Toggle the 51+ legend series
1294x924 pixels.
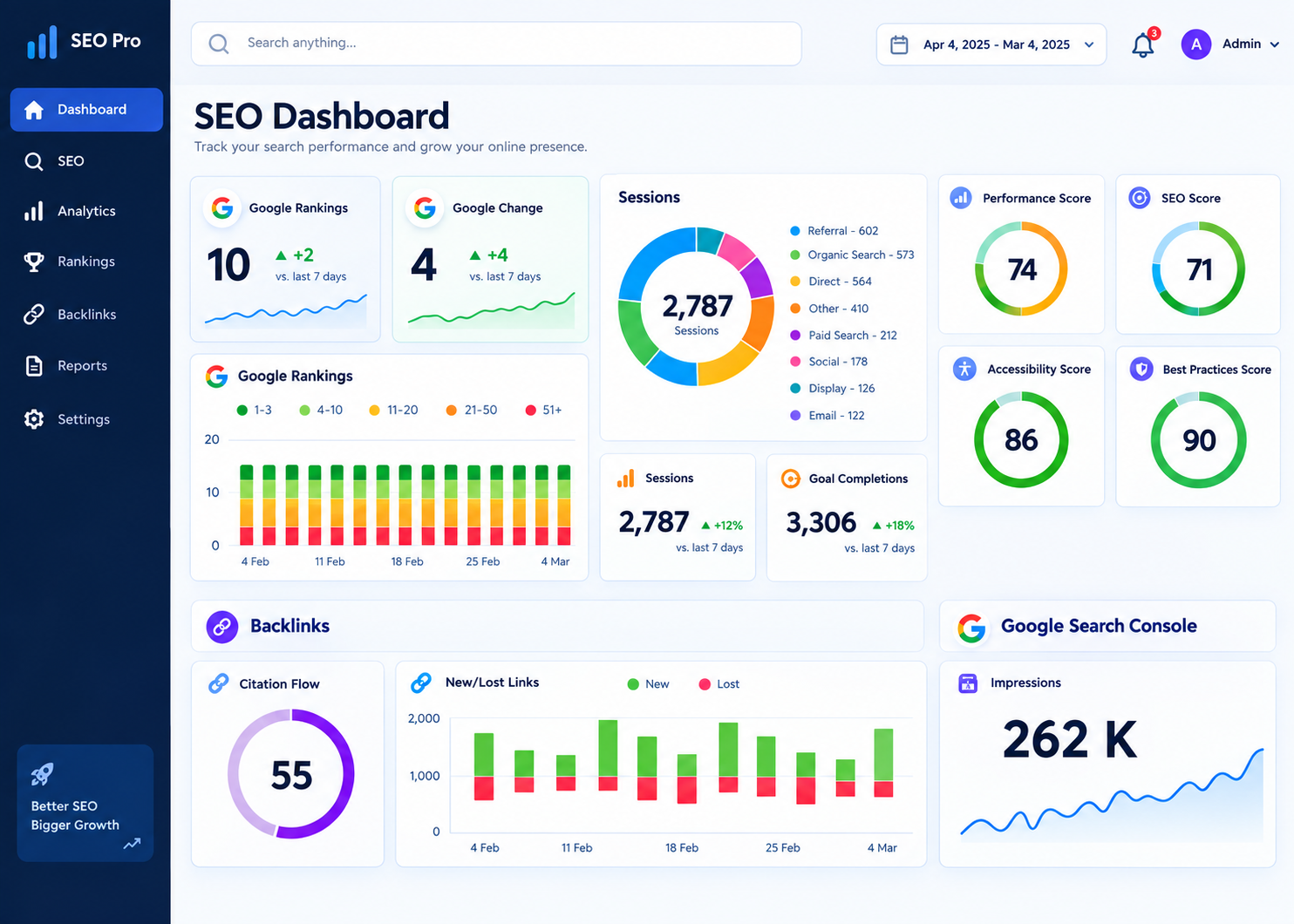543,411
